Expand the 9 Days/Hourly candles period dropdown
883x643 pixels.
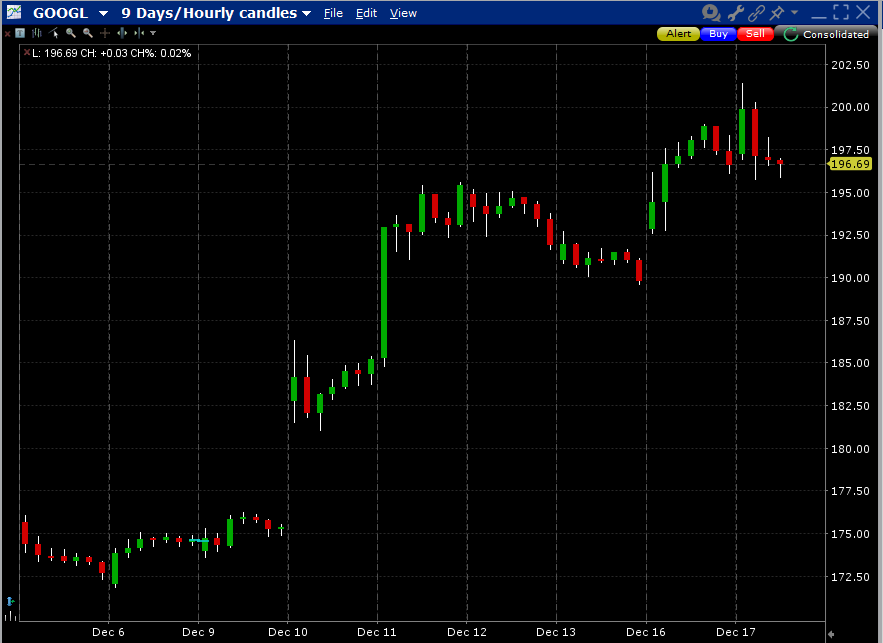click(306, 14)
